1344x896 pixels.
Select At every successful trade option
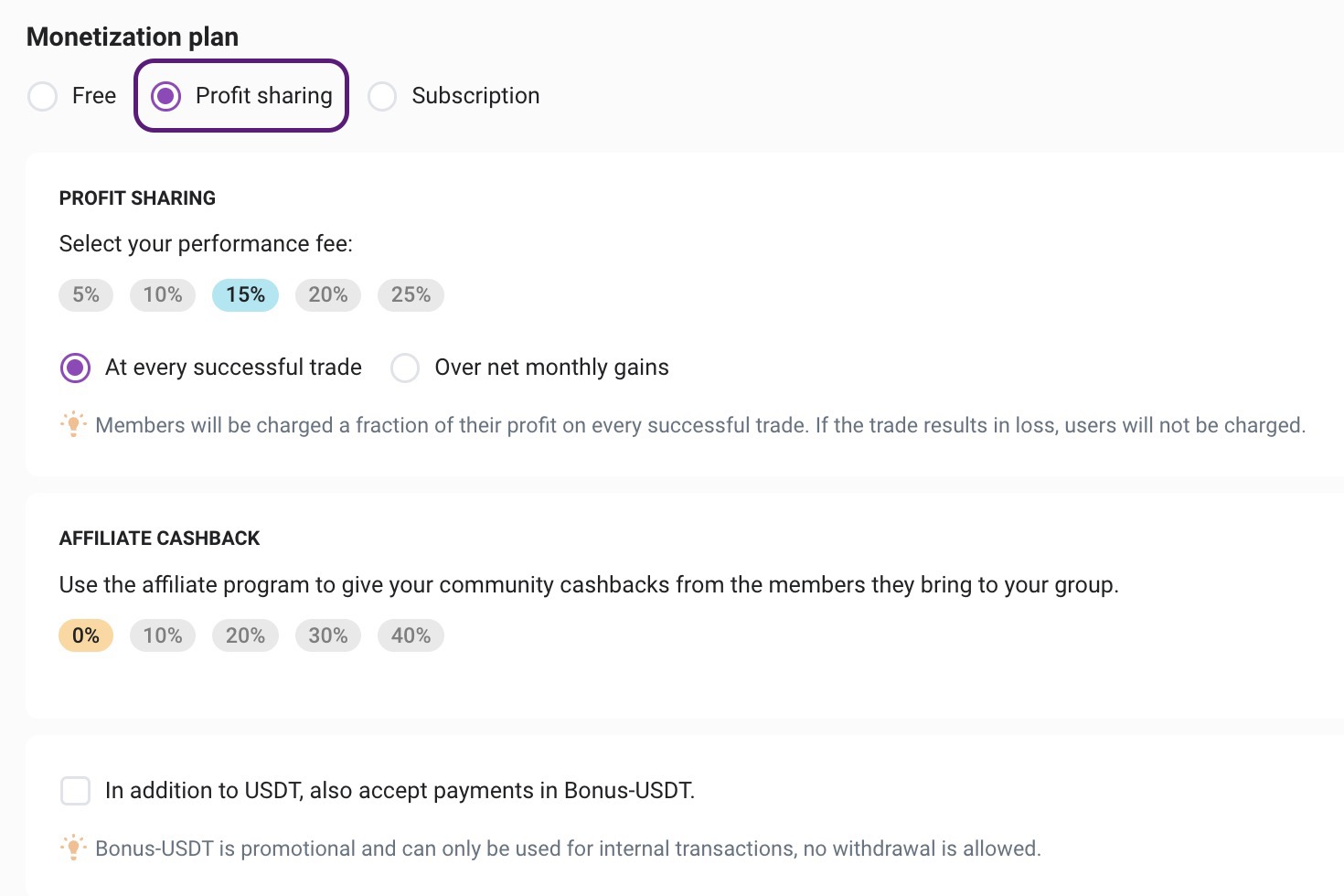coord(75,368)
